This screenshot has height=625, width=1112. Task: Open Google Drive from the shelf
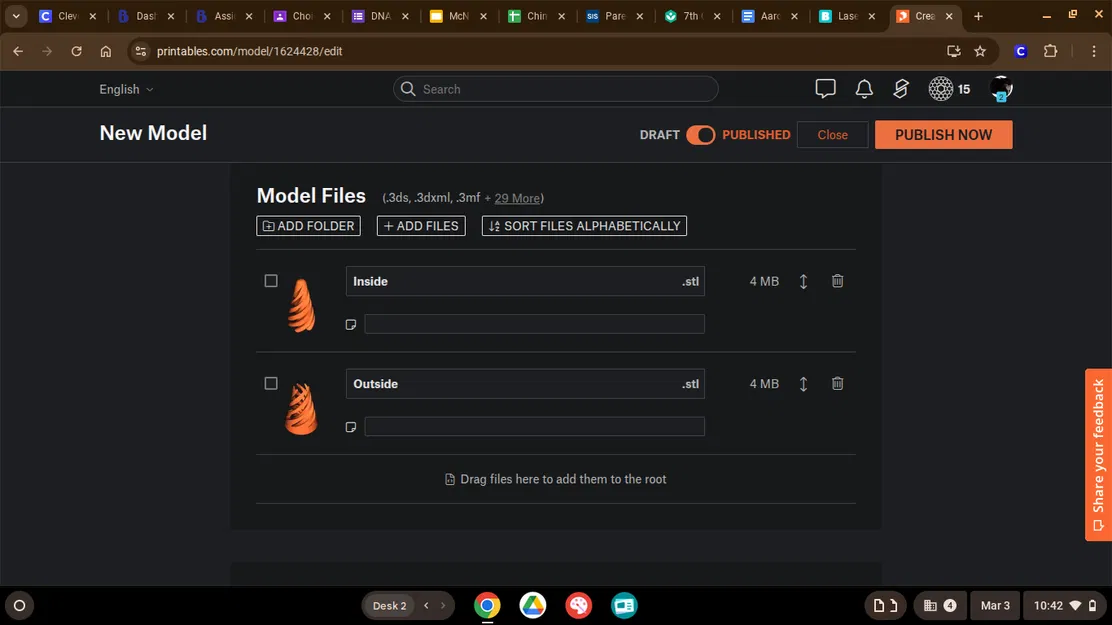coord(533,605)
